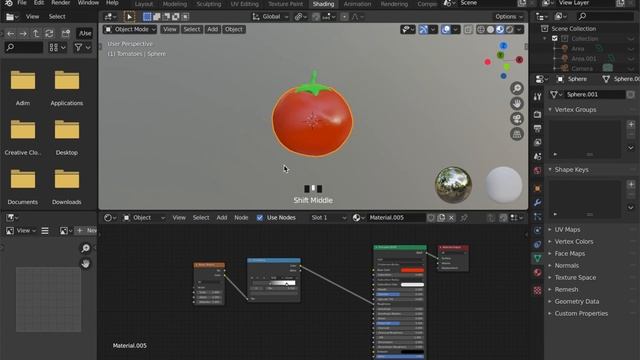Switch to the Texture Paint workspace tab
This screenshot has width=640, height=360.
[x=285, y=4]
